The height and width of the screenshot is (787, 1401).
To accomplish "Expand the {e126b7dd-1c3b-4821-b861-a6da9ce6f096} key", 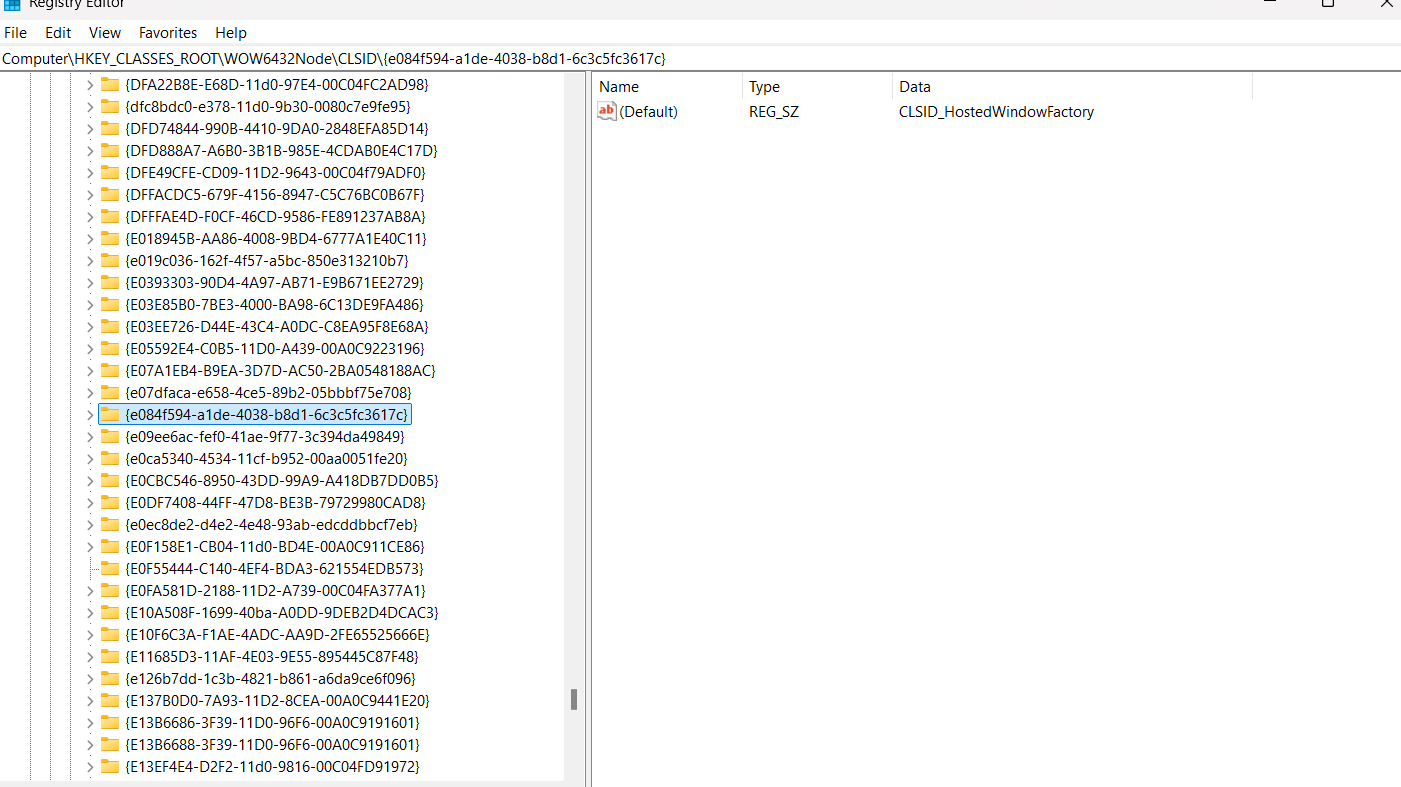I will 89,678.
